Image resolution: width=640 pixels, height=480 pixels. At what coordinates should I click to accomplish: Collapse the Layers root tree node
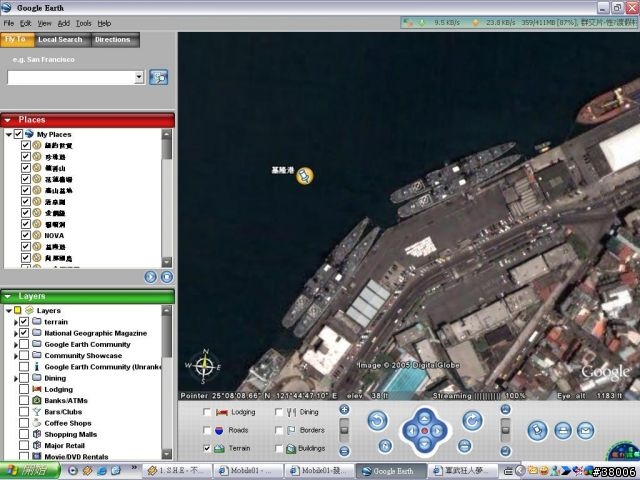[x=9, y=311]
